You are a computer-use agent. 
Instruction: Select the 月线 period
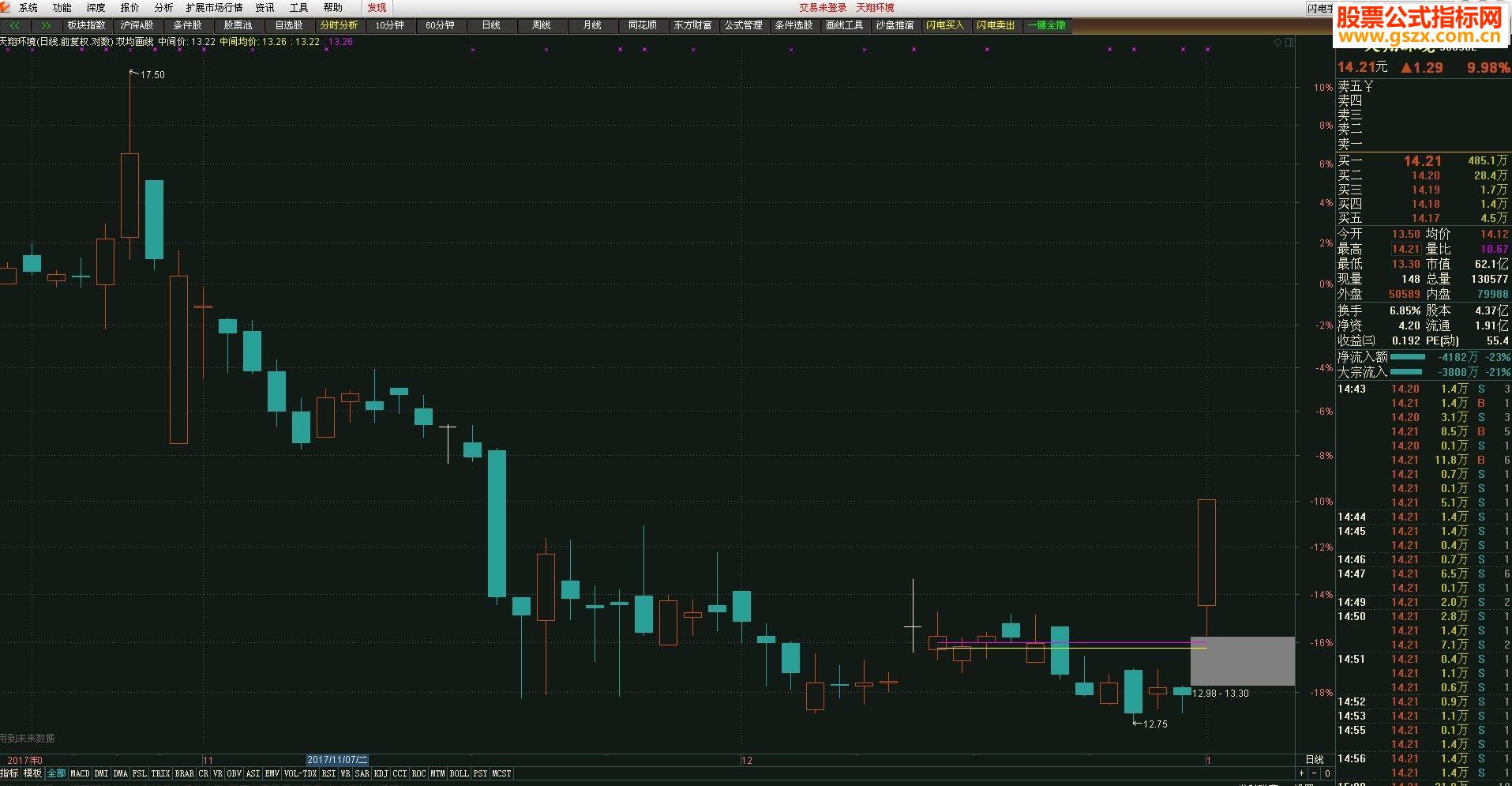point(592,25)
